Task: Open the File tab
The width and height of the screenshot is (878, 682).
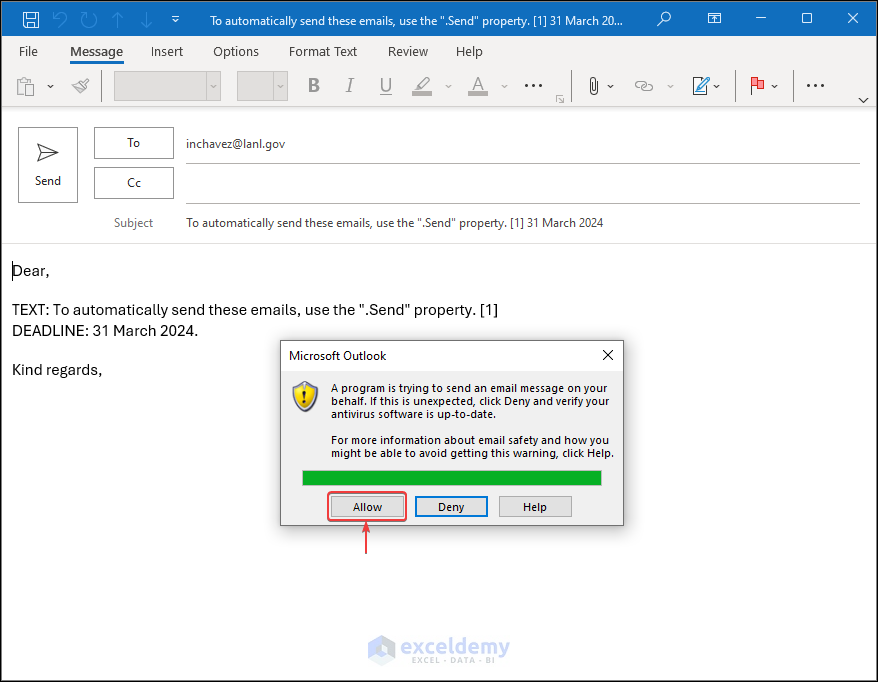Action: click(x=28, y=52)
